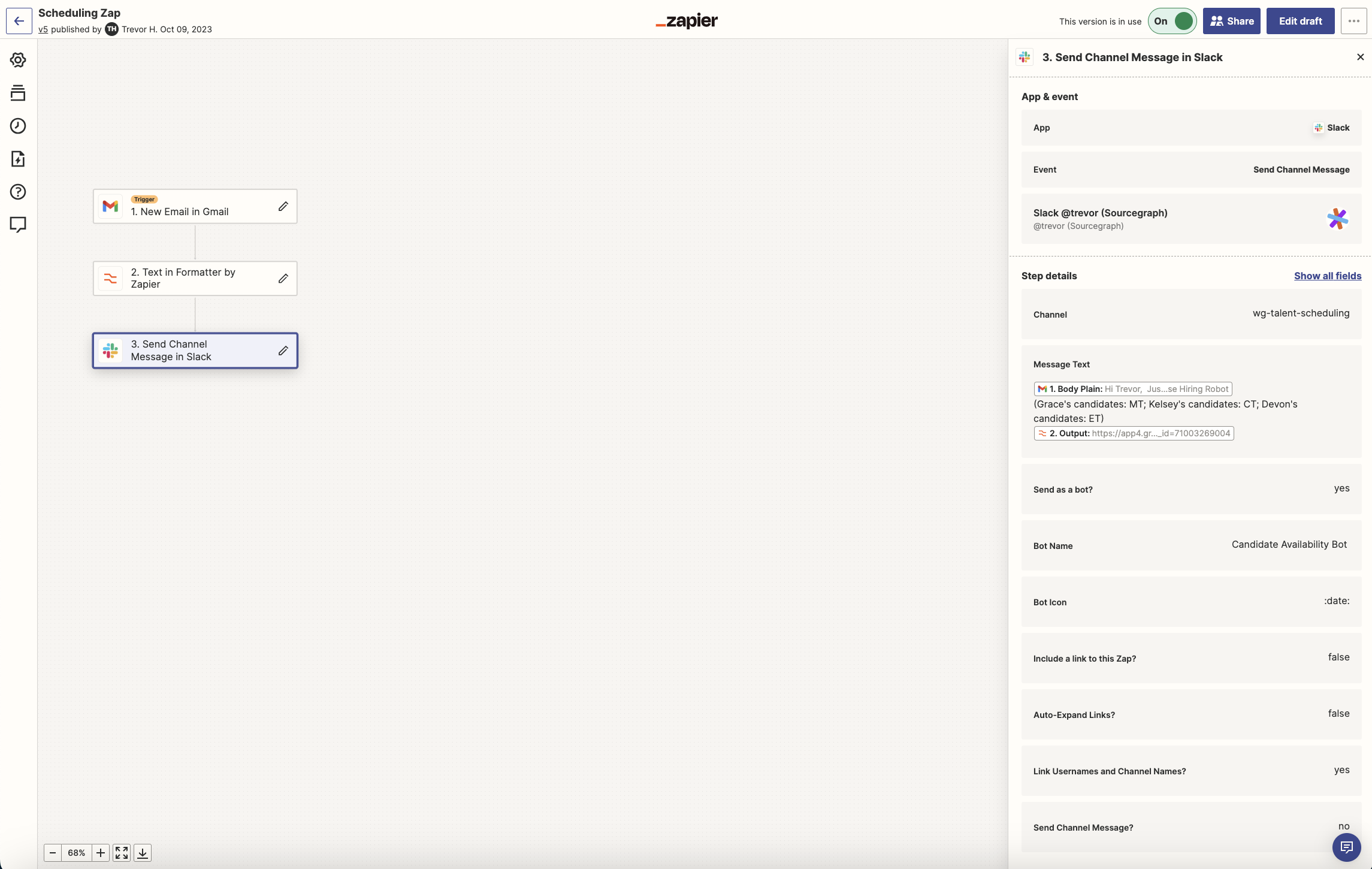Image resolution: width=1372 pixels, height=869 pixels.
Task: Open help question mark icon
Action: (x=18, y=192)
